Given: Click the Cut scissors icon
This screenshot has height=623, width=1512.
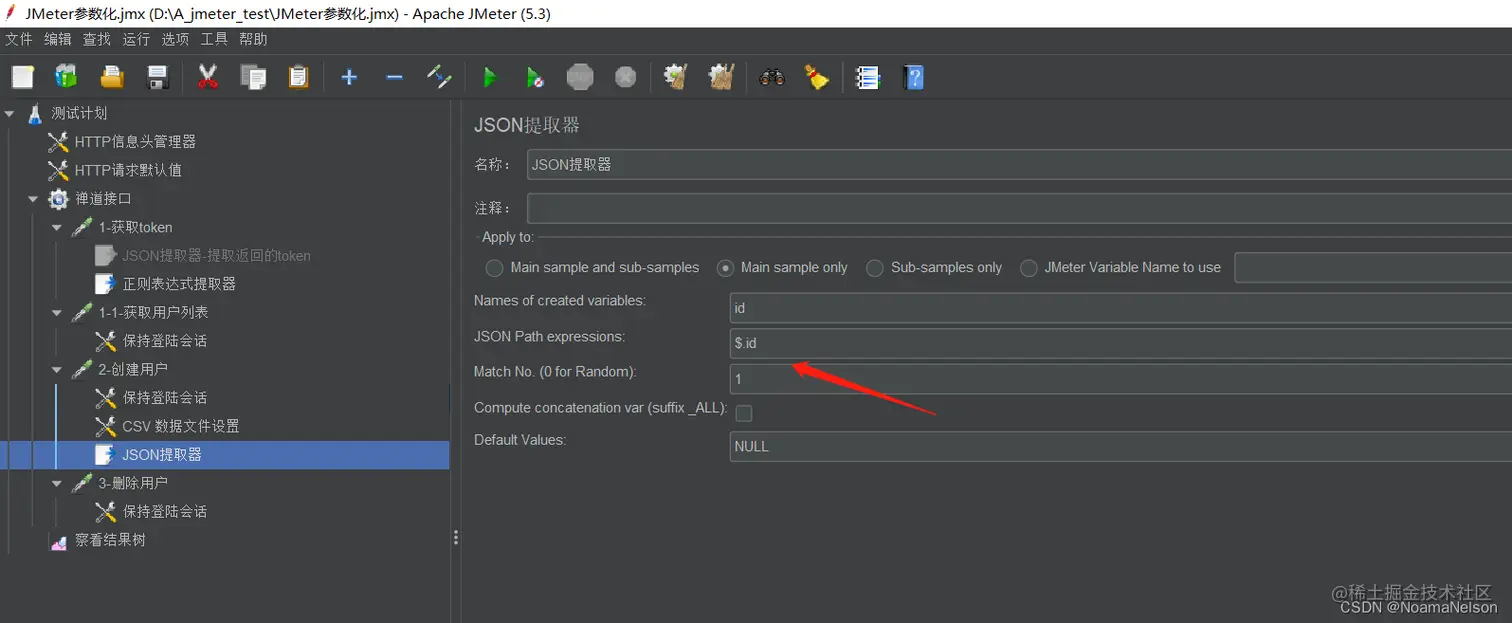Looking at the screenshot, I should (x=208, y=77).
